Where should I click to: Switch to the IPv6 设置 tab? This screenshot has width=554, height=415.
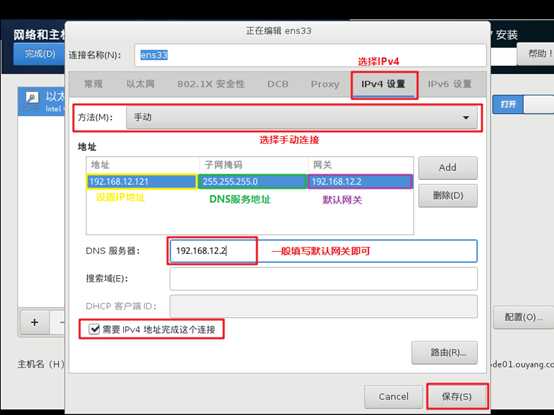[x=450, y=84]
